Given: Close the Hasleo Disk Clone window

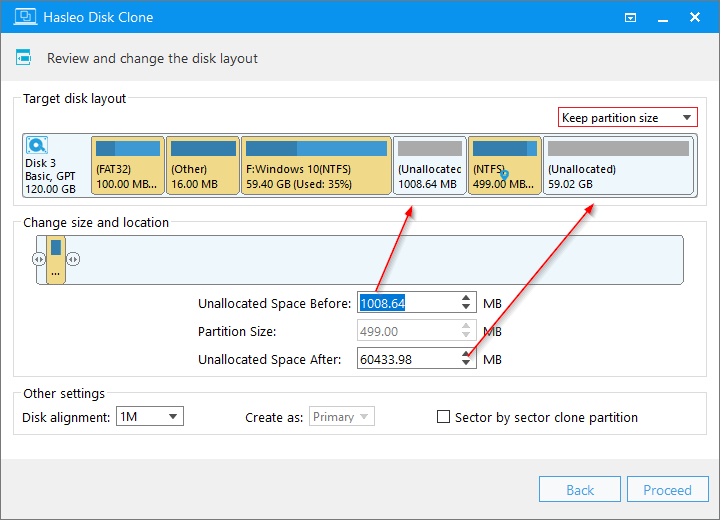Looking at the screenshot, I should coord(695,17).
